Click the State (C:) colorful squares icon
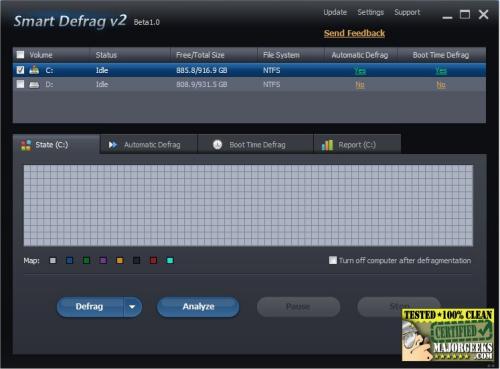 coord(26,145)
